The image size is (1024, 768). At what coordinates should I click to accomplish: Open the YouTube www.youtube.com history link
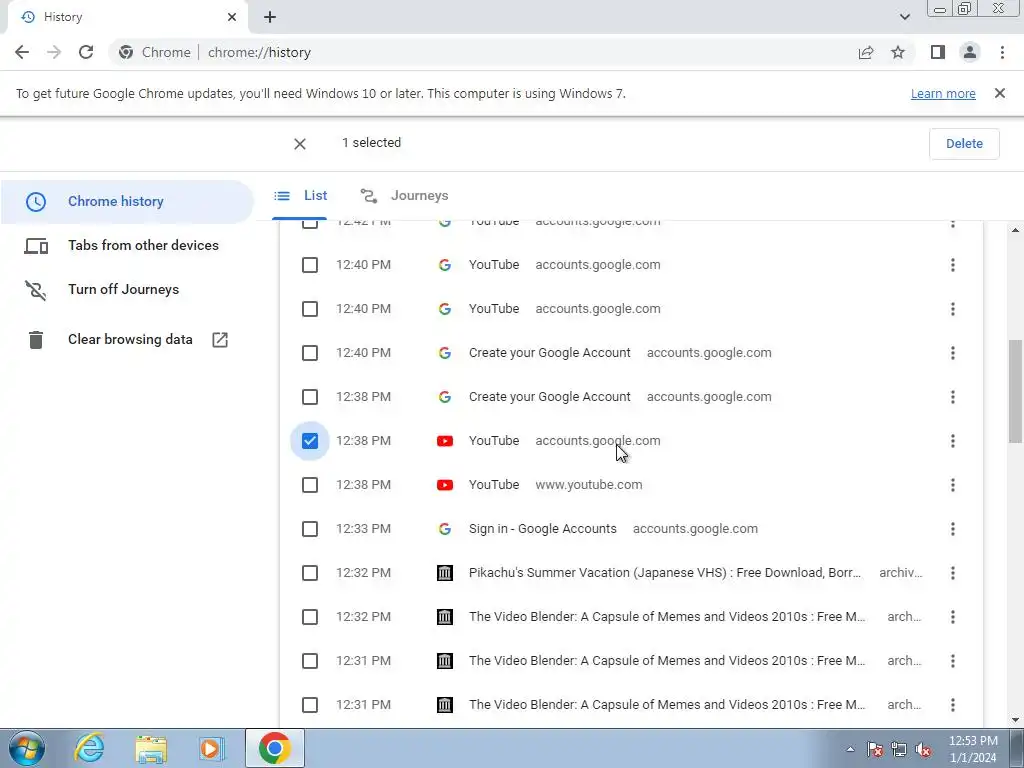494,485
